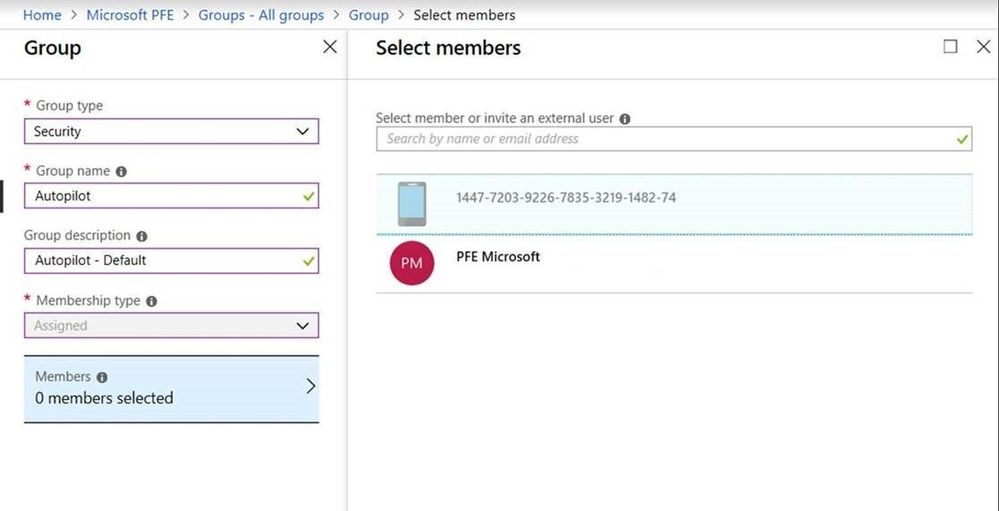The width and height of the screenshot is (999, 511).
Task: Click the info icon beside Membership type
Action: coord(151,301)
